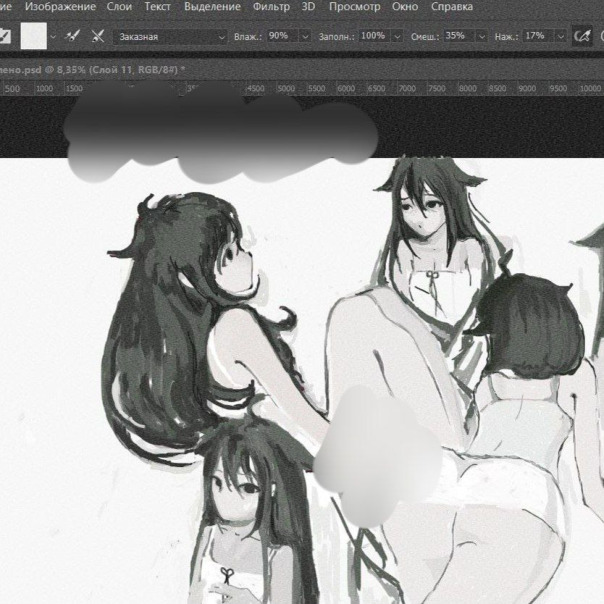This screenshot has width=604, height=604.
Task: Click the current brush load color swatch
Action: 34,36
